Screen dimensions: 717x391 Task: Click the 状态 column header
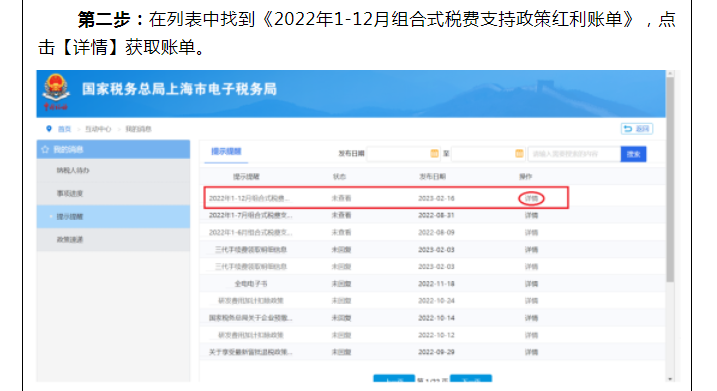[339, 177]
